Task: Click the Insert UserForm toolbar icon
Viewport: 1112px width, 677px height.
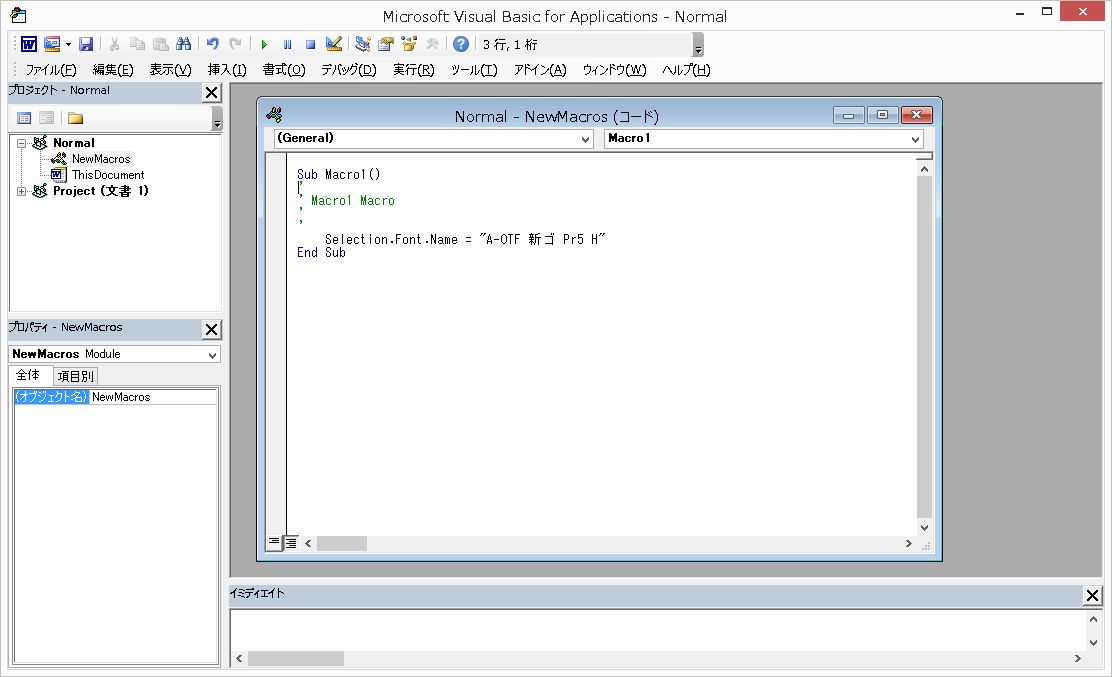Action: 52,44
